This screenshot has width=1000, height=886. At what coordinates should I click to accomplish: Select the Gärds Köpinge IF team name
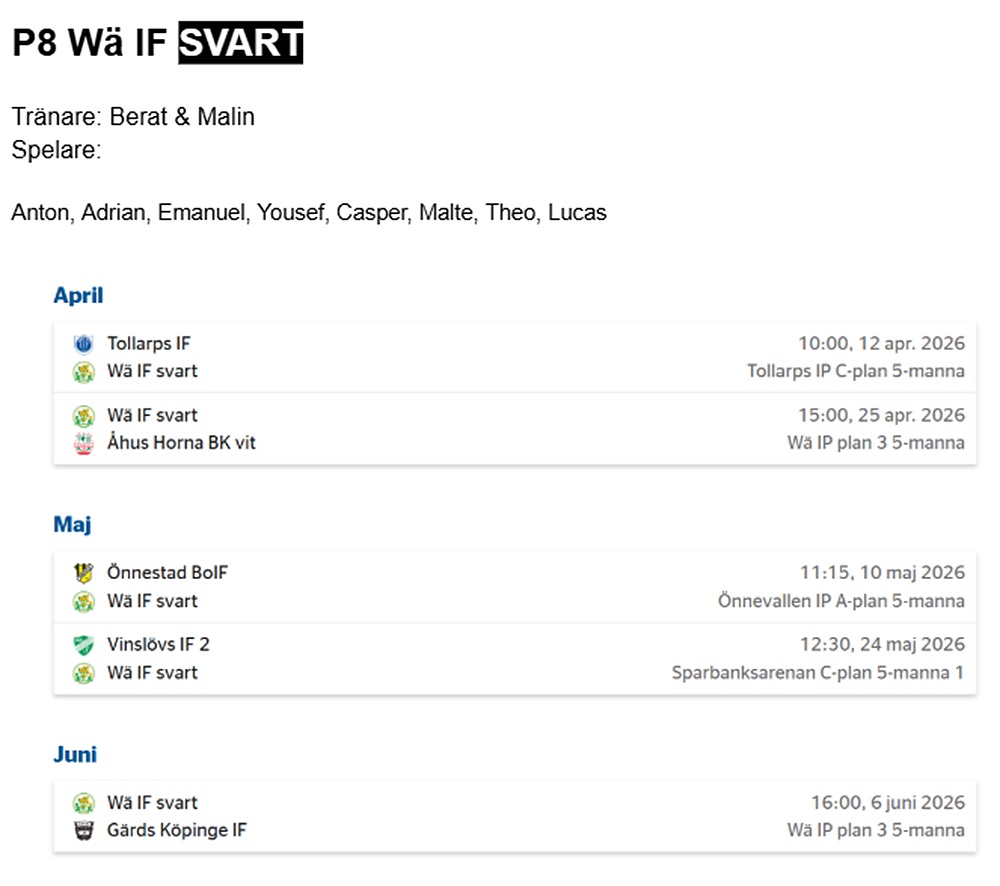176,831
